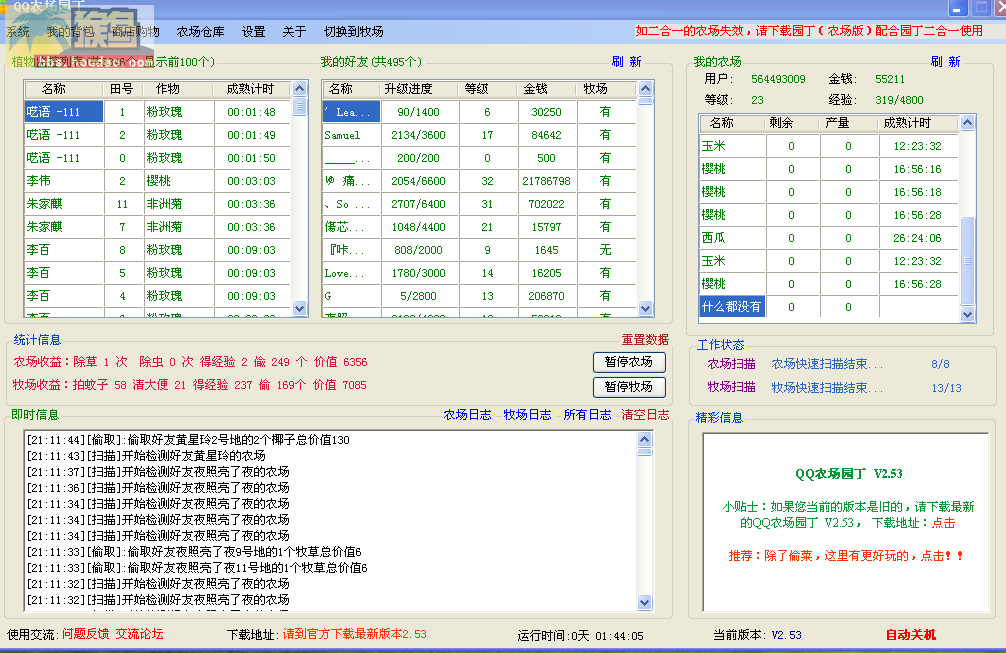Refresh the 我的好友 friends list
Viewport: 1006px width, 653px height.
coord(626,62)
